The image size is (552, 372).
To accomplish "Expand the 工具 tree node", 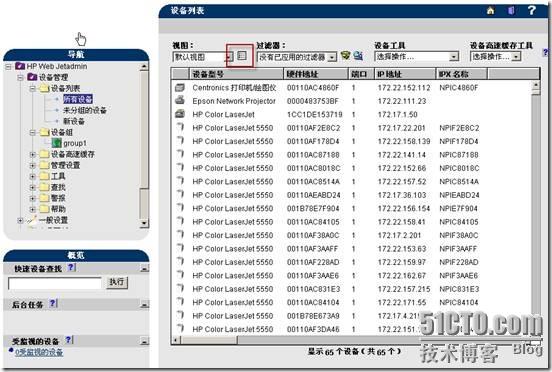I will tap(32, 176).
